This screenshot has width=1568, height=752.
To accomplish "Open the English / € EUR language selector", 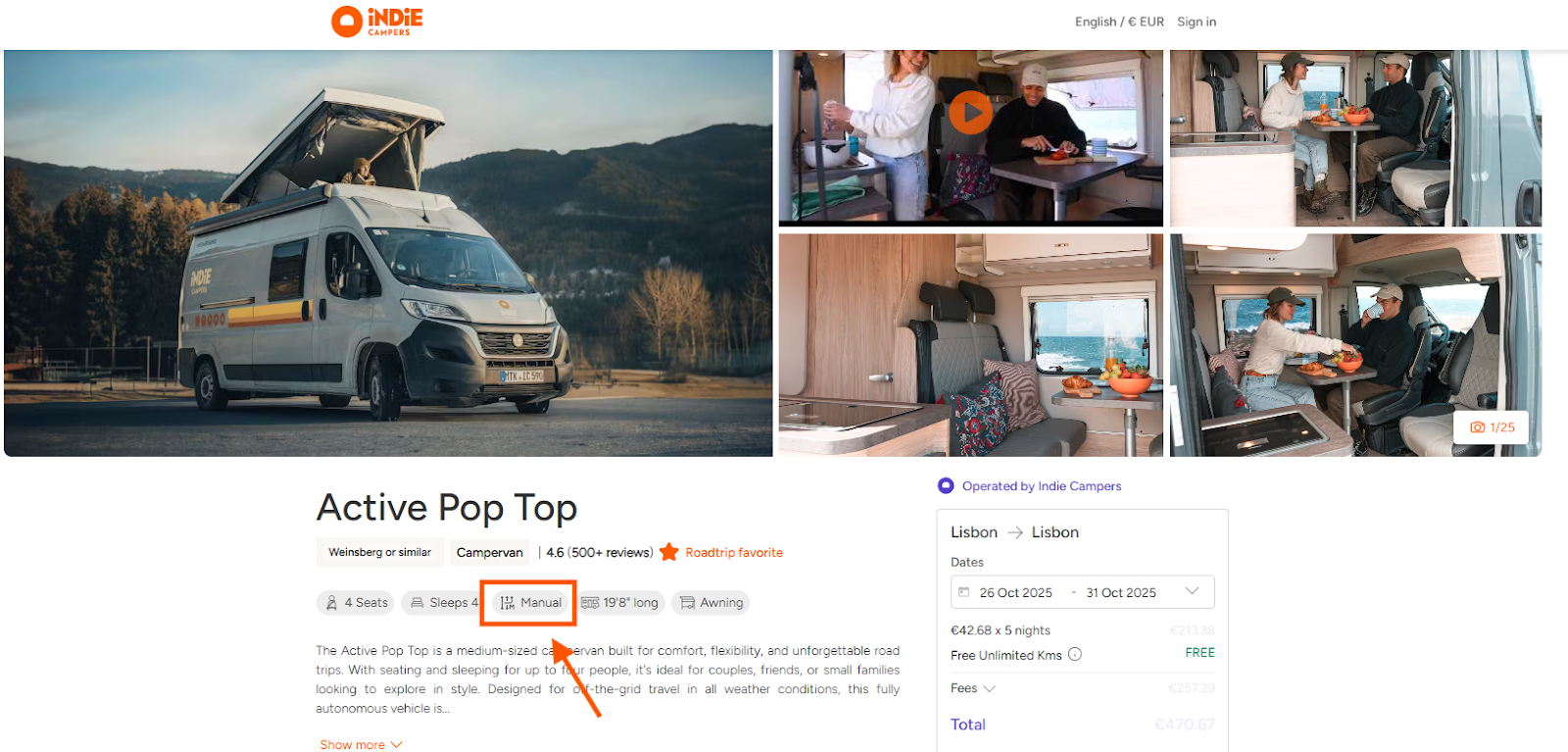I will click(x=1119, y=22).
